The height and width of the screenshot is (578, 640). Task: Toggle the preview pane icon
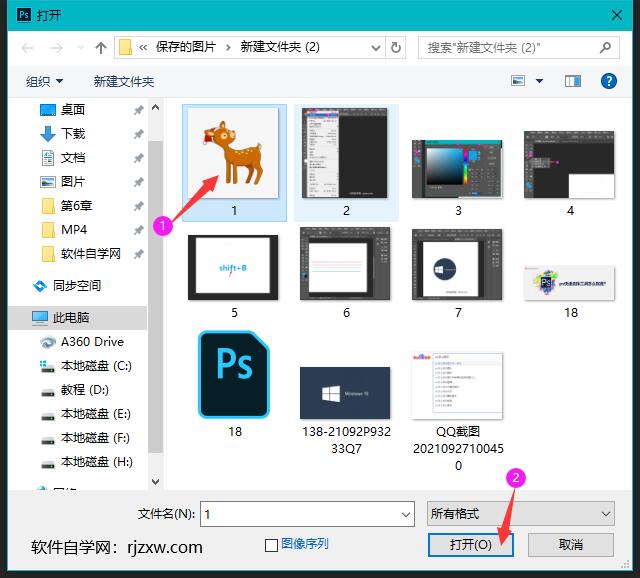tap(573, 81)
